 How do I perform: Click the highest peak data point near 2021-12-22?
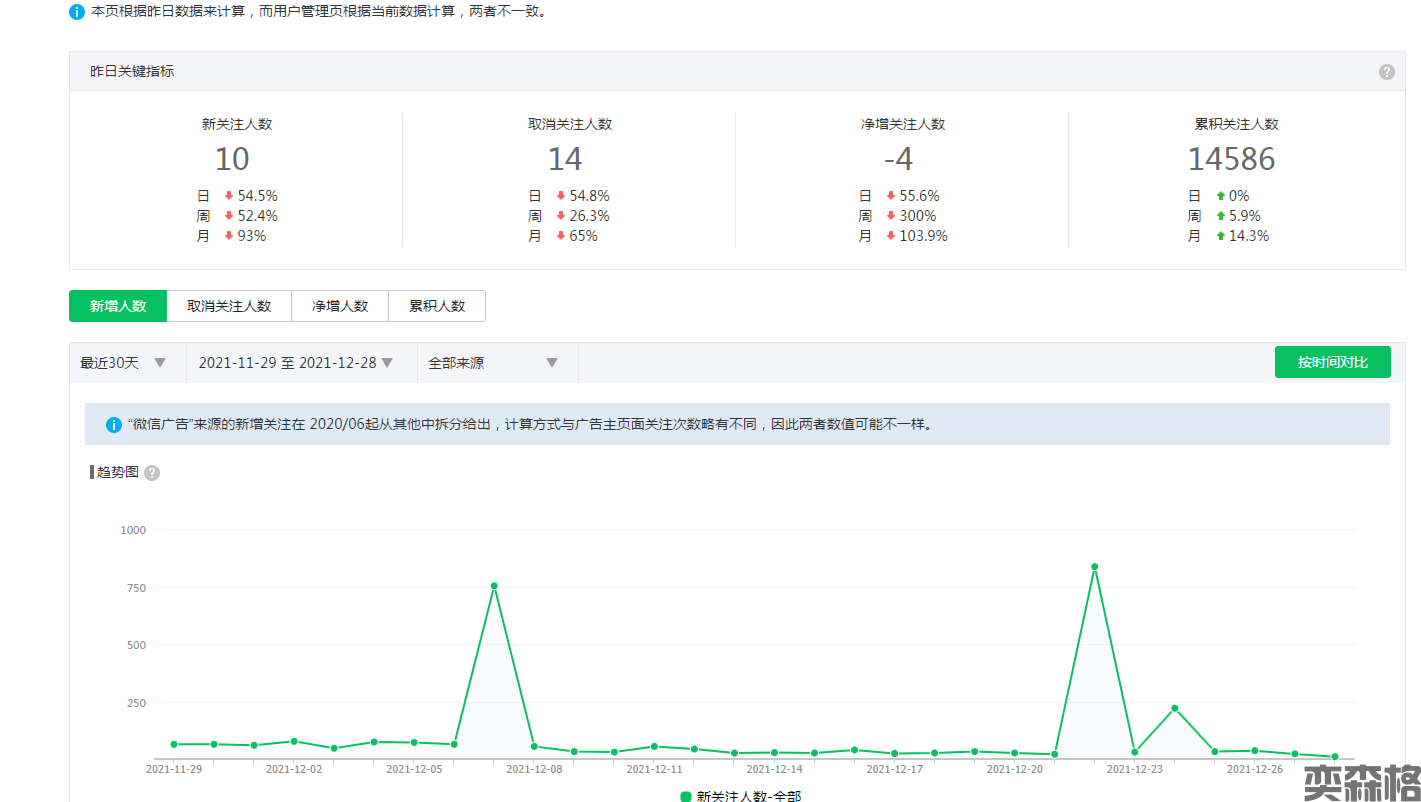point(1094,567)
